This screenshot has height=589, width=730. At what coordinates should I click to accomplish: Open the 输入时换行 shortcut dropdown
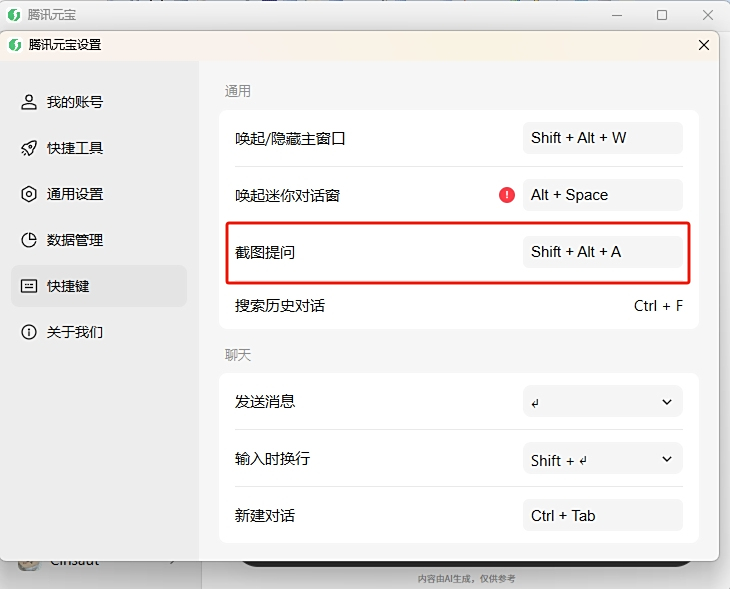click(602, 459)
